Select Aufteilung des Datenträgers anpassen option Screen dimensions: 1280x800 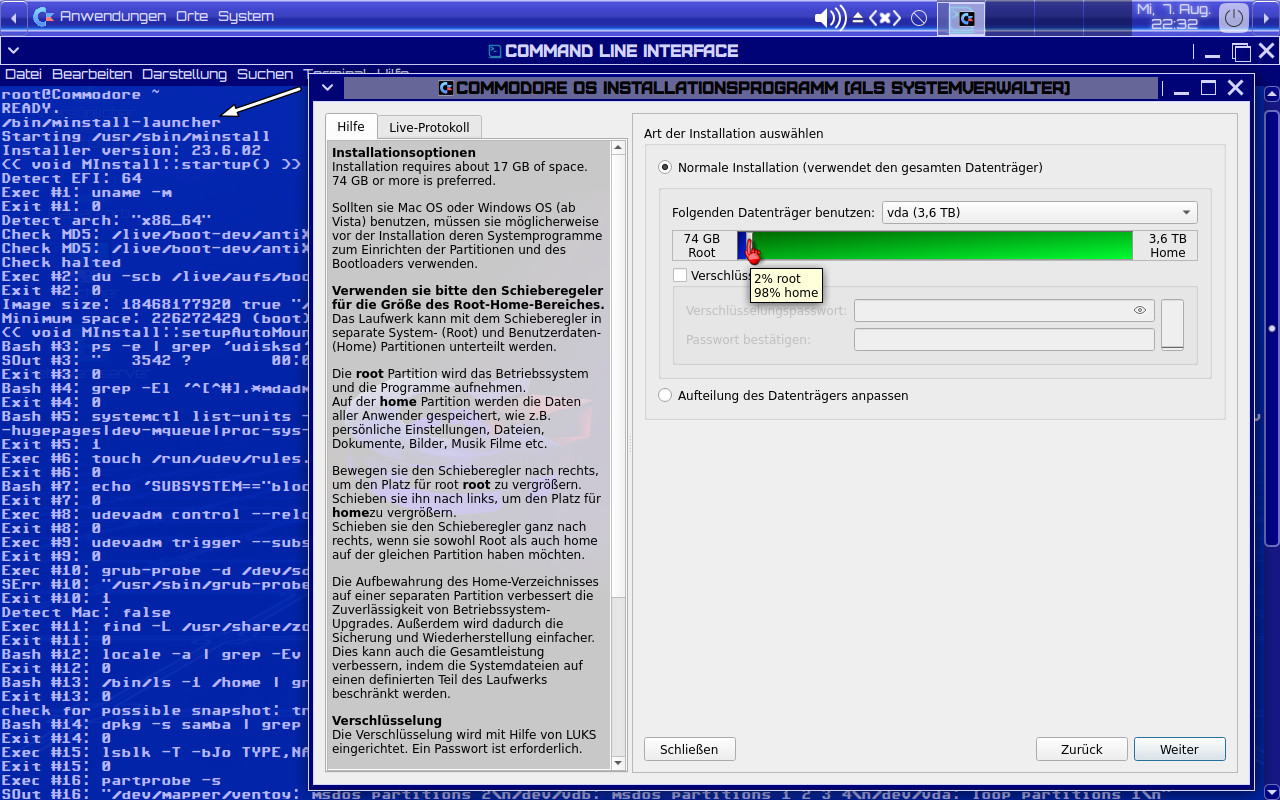click(665, 395)
